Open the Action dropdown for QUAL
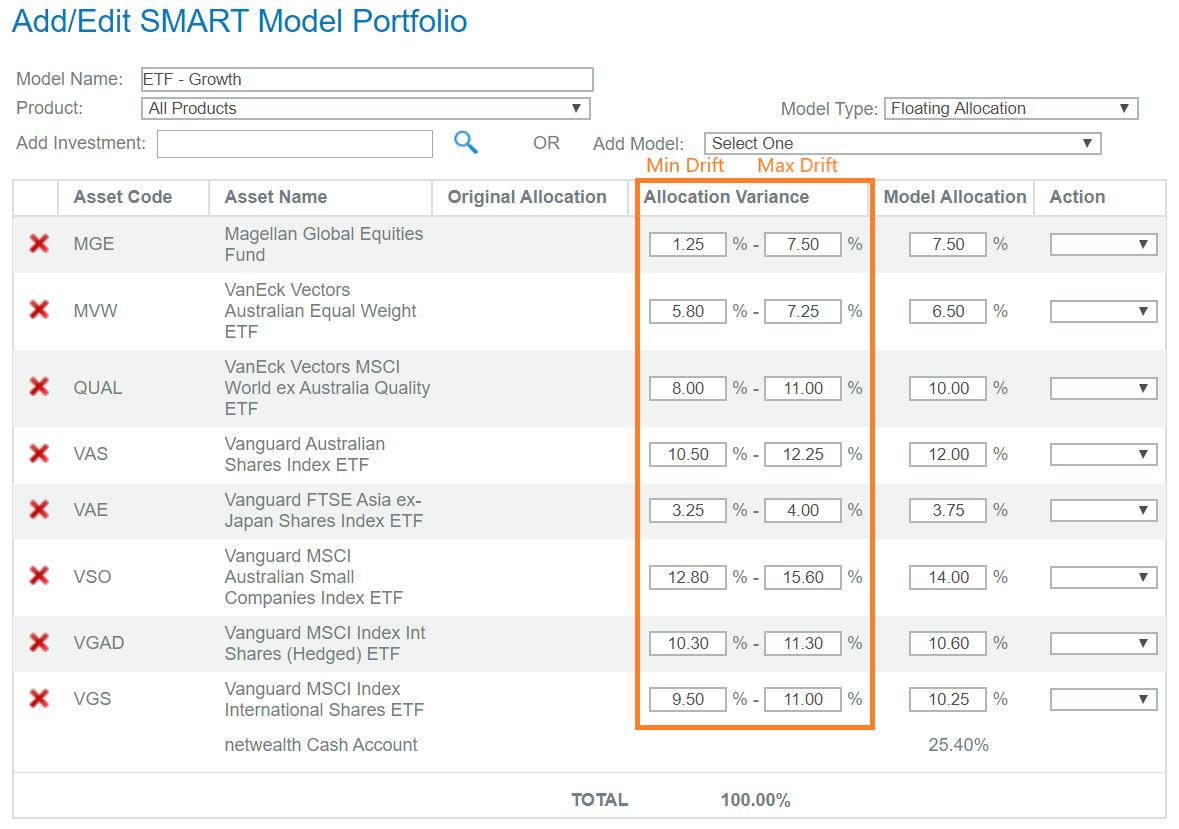The height and width of the screenshot is (829, 1179). tap(1103, 388)
